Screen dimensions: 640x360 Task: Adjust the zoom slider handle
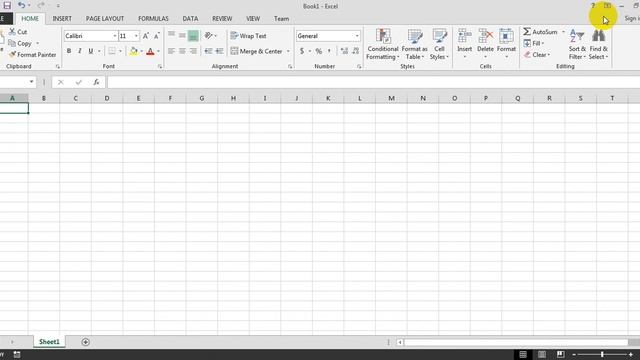click(x=602, y=354)
